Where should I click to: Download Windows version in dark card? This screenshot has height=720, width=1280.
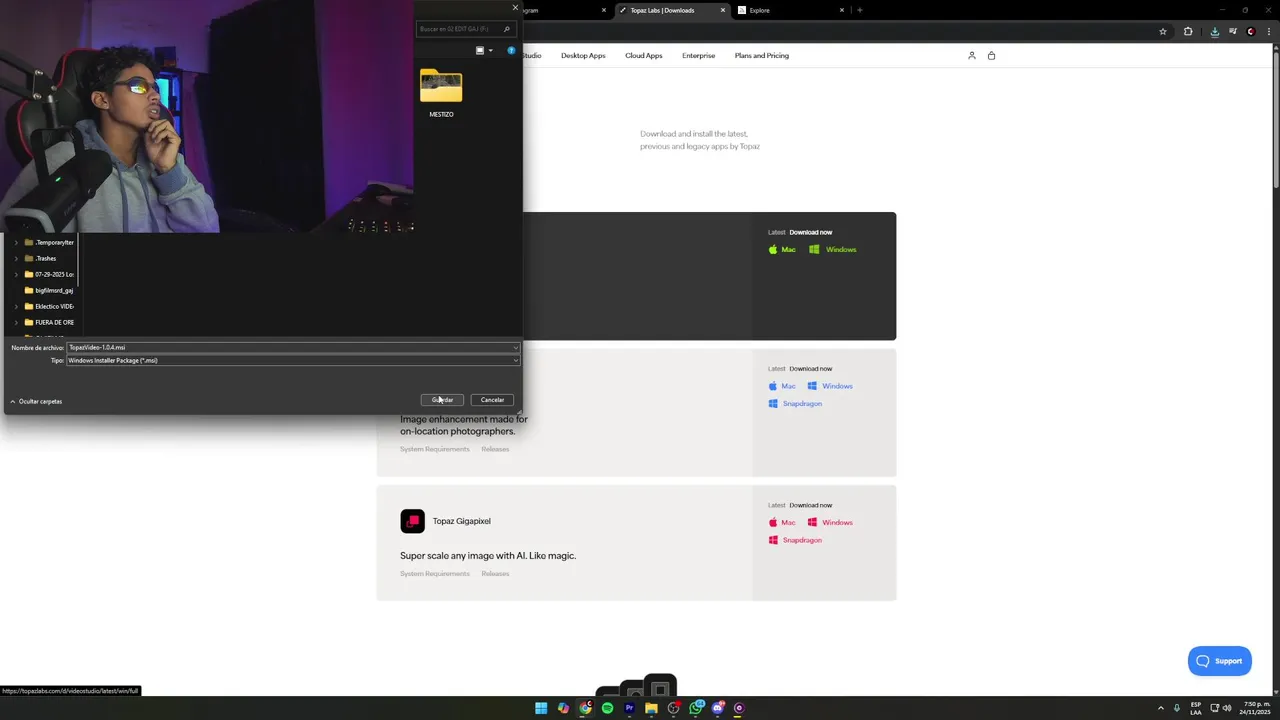coord(833,249)
